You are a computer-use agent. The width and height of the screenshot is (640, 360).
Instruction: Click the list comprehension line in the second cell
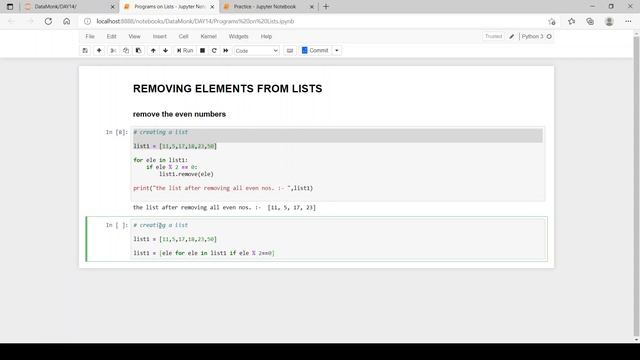coord(204,253)
